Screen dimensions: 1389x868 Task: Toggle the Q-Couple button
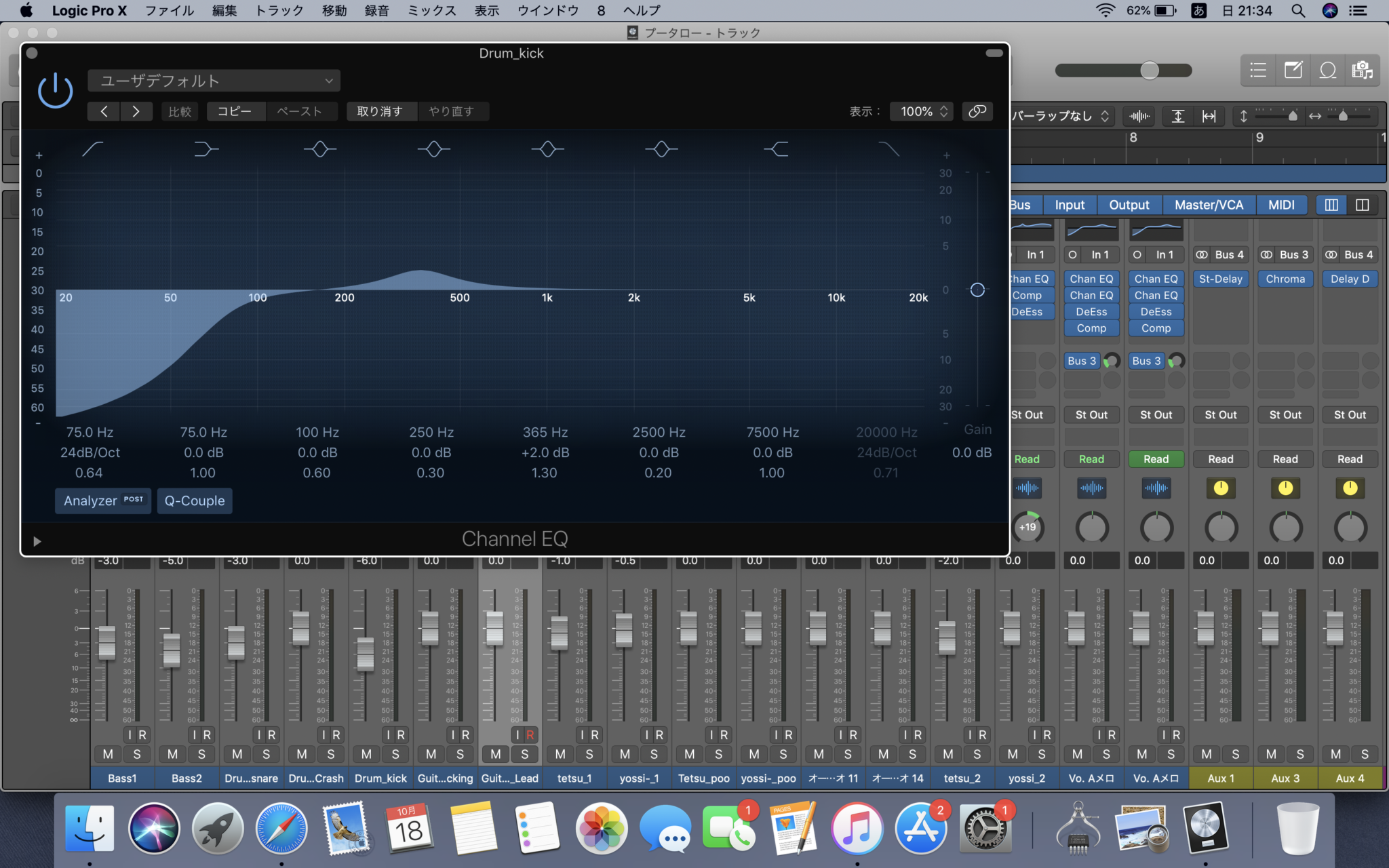[x=195, y=500]
